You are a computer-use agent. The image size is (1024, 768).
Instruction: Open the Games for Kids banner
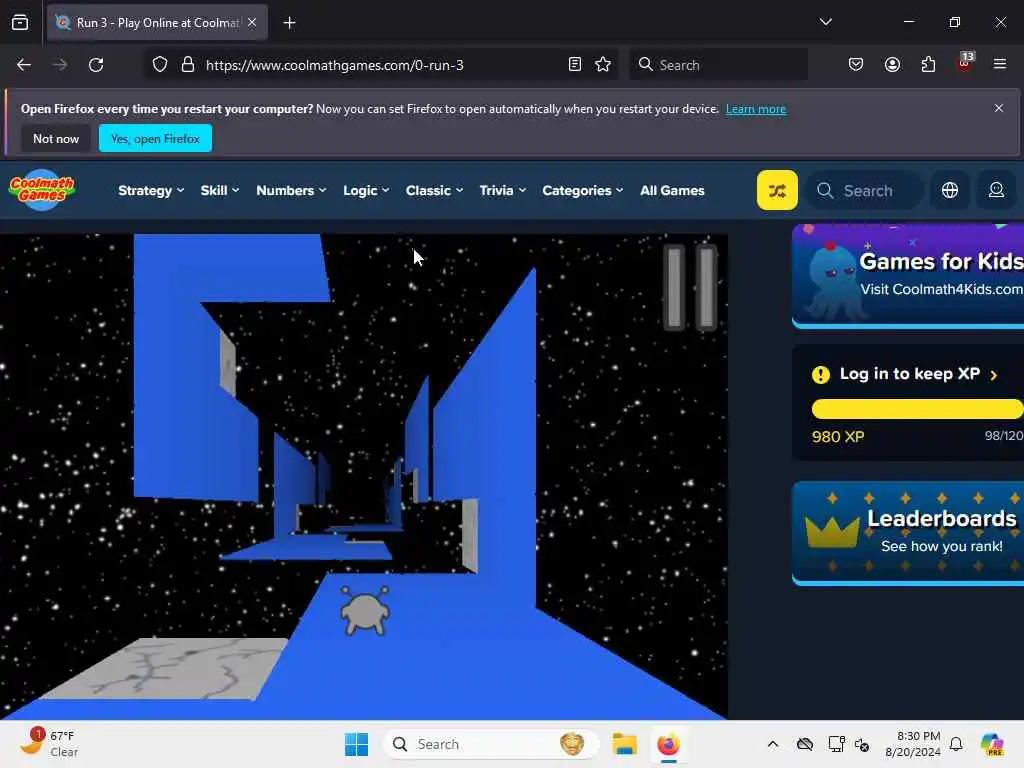coord(908,276)
